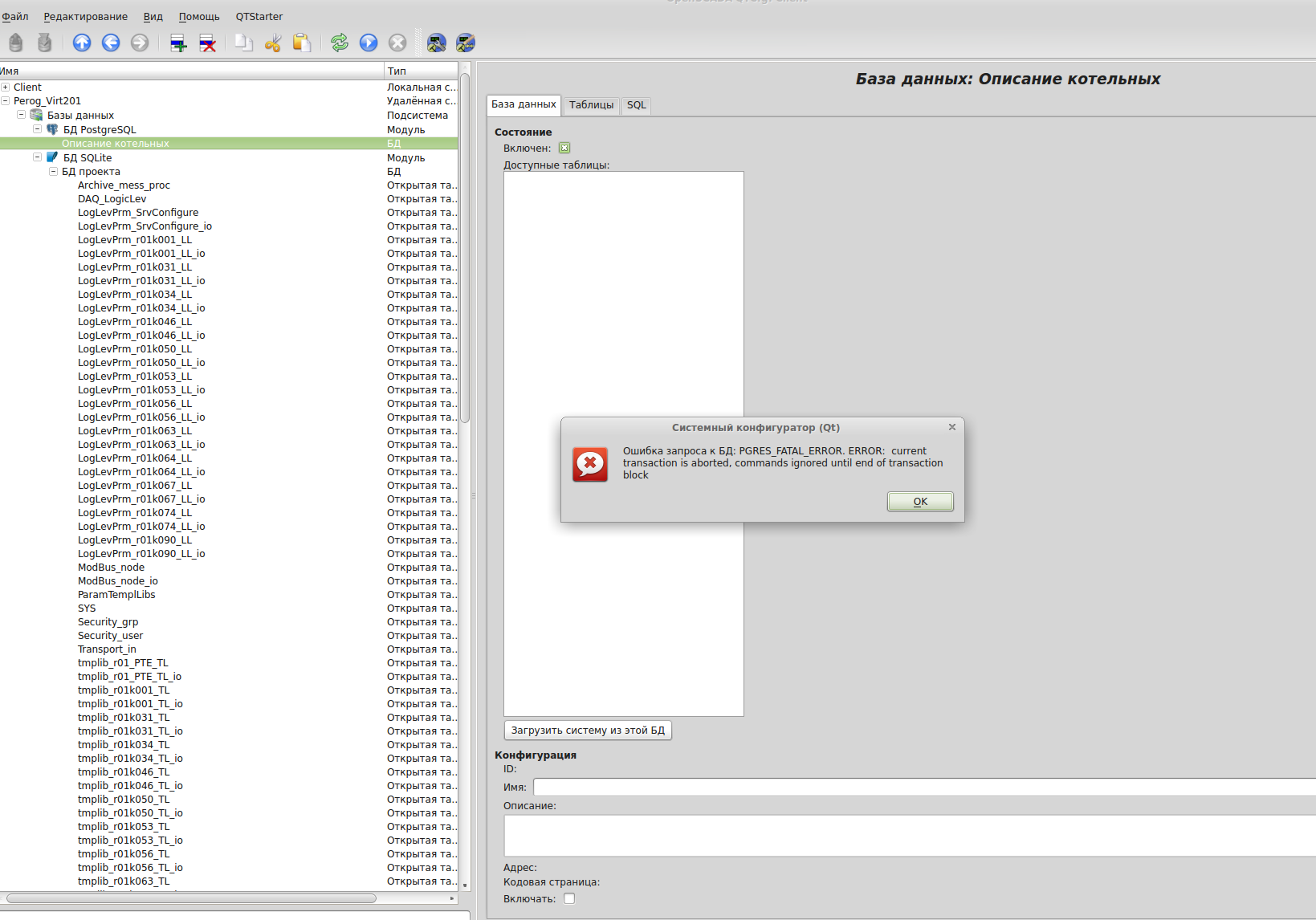
Task: Click the blue play start icon
Action: click(x=369, y=43)
